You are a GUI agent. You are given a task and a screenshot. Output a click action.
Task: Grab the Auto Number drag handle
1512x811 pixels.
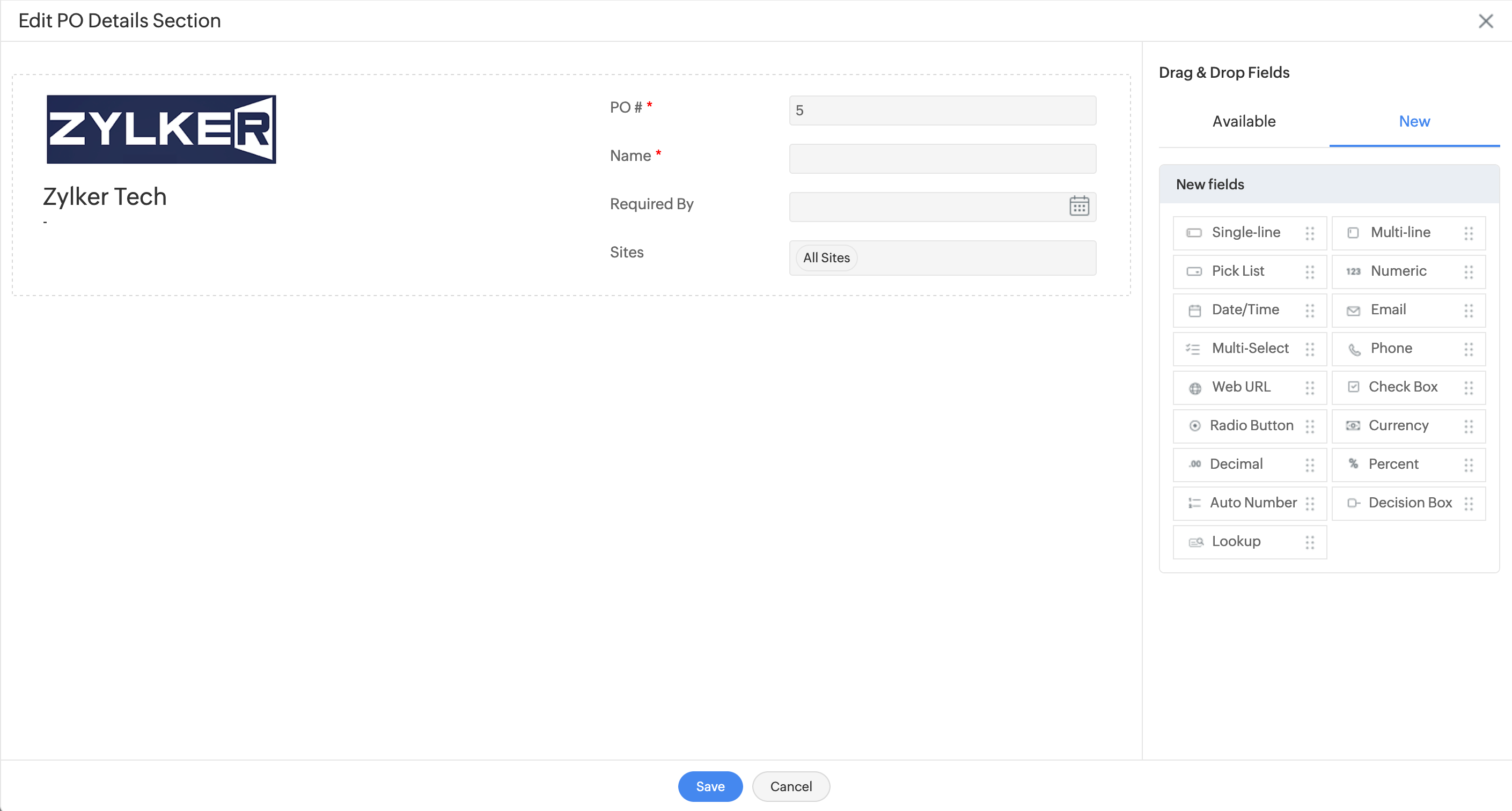coord(1310,504)
